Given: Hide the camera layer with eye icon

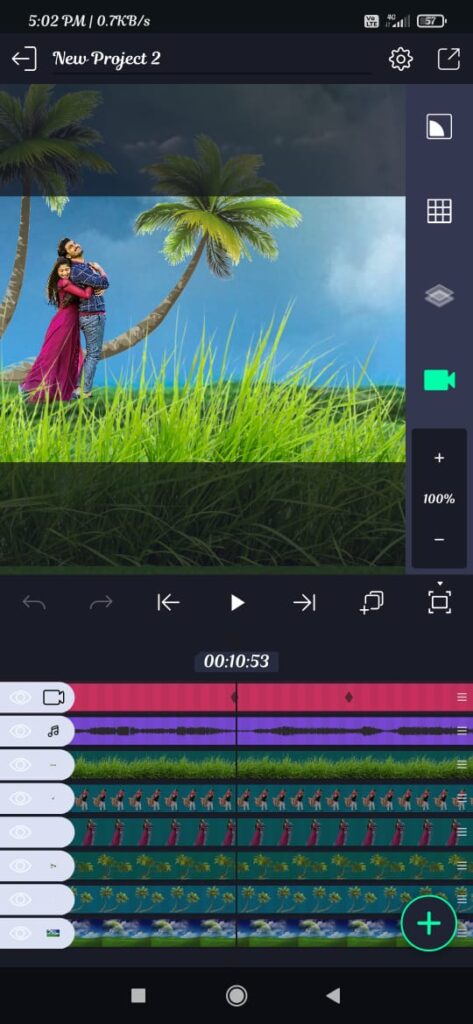Looking at the screenshot, I should click(x=20, y=697).
